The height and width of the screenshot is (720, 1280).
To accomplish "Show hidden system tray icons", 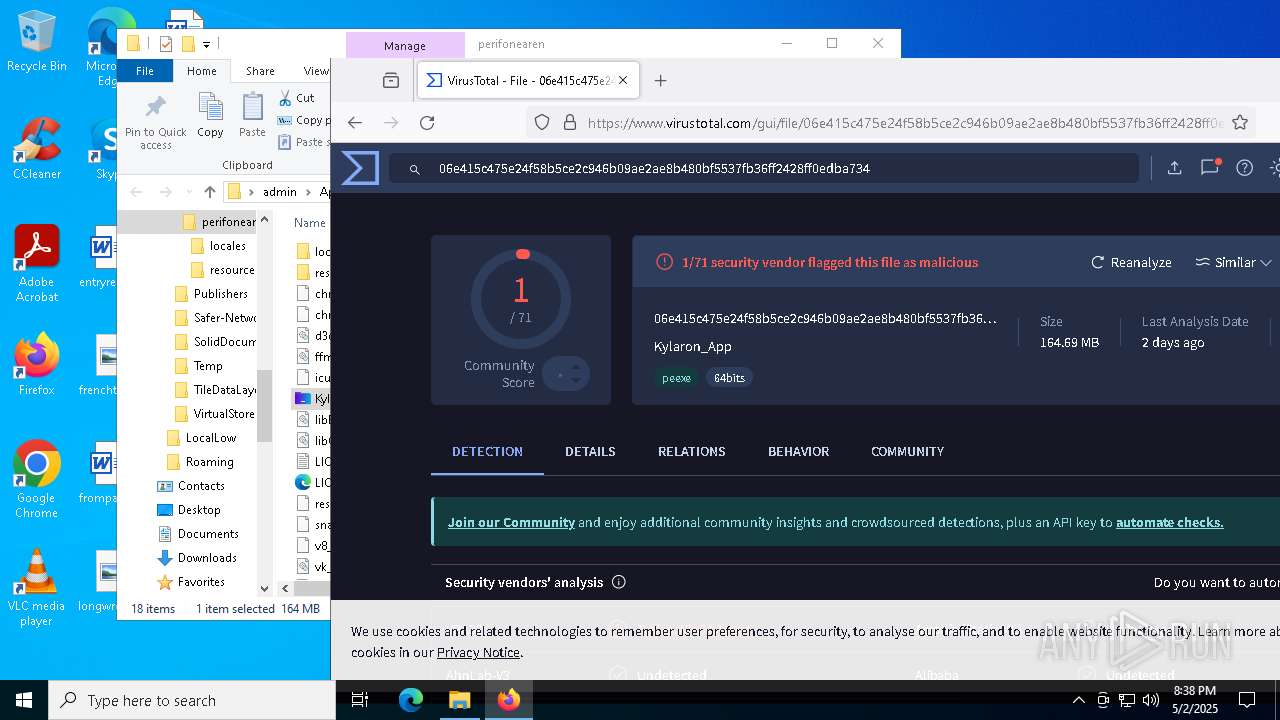I will 1078,700.
